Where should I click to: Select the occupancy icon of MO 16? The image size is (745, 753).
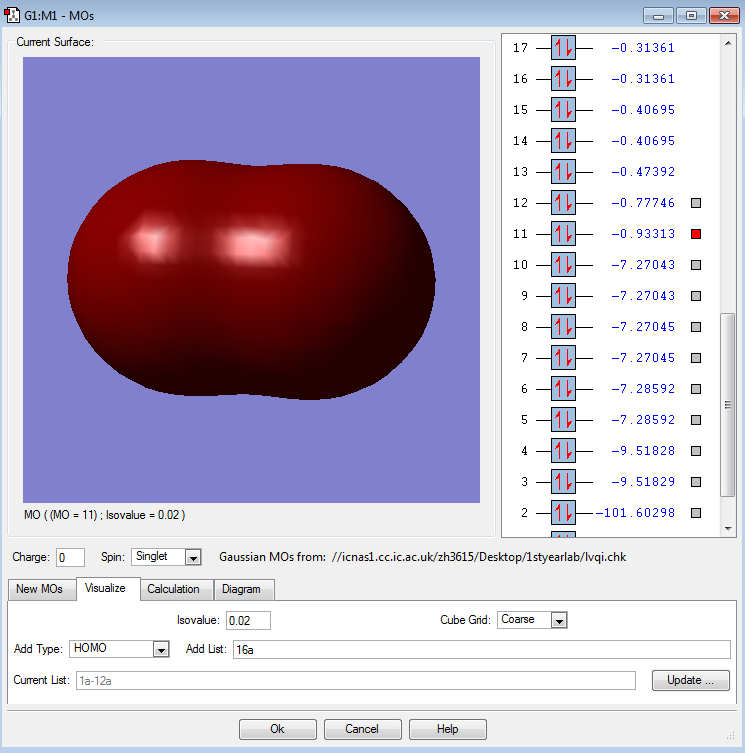(x=563, y=79)
